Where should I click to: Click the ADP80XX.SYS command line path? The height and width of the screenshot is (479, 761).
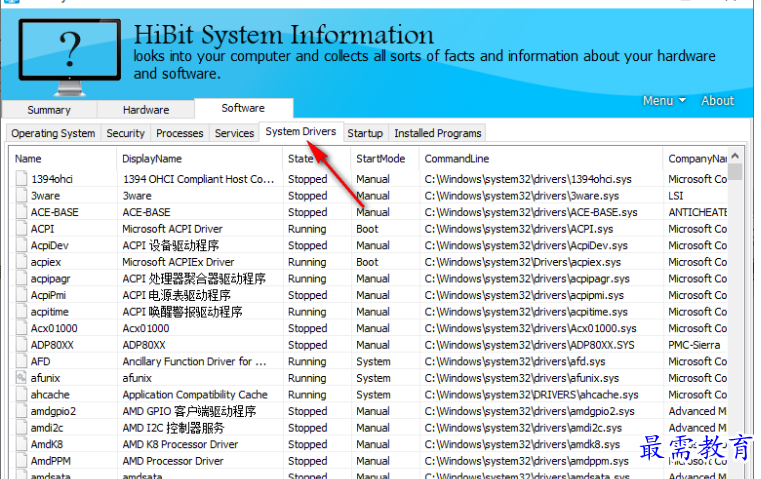[529, 345]
